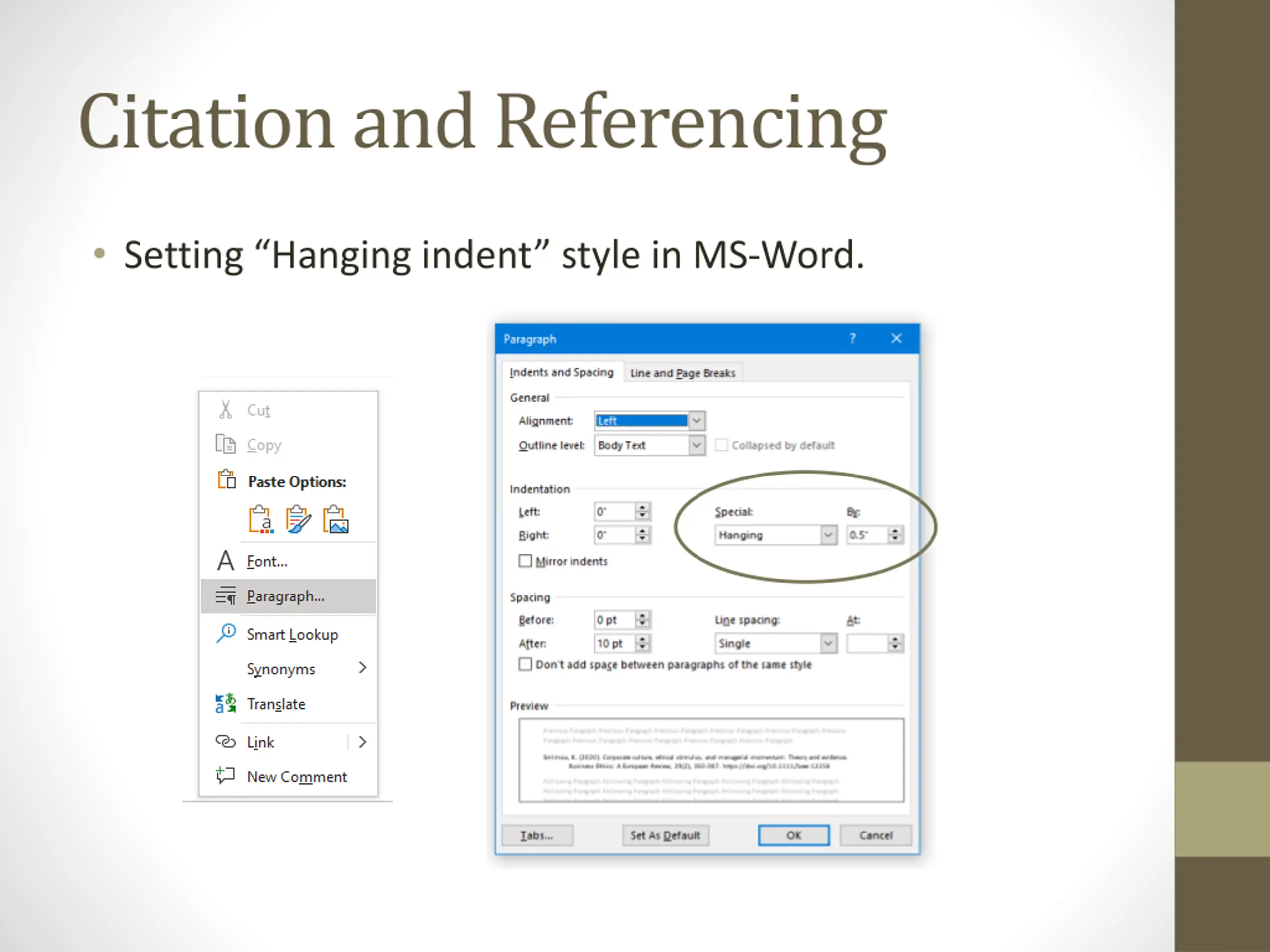Click the New Comment icon

click(225, 776)
